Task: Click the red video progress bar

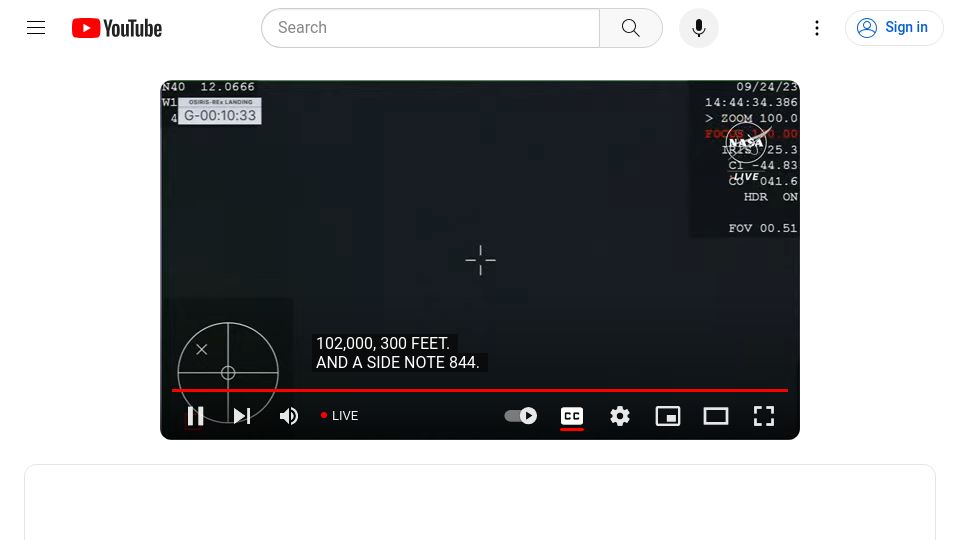Action: (480, 390)
